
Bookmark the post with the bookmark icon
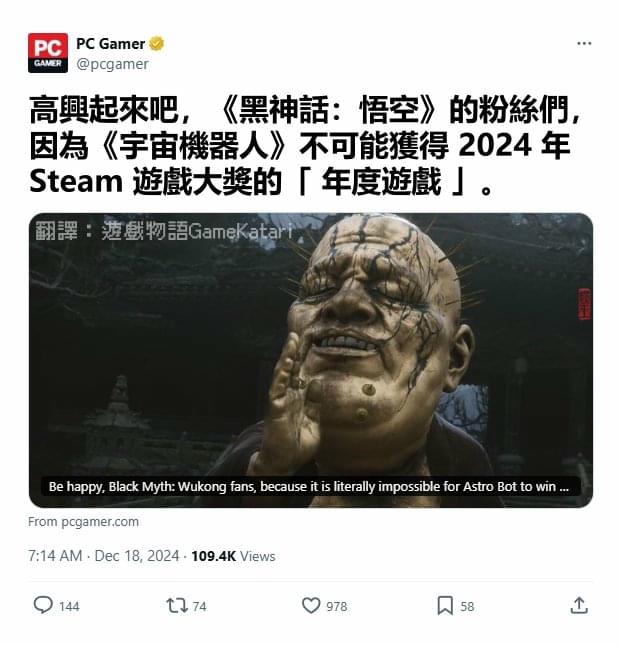pyautogui.click(x=445, y=606)
